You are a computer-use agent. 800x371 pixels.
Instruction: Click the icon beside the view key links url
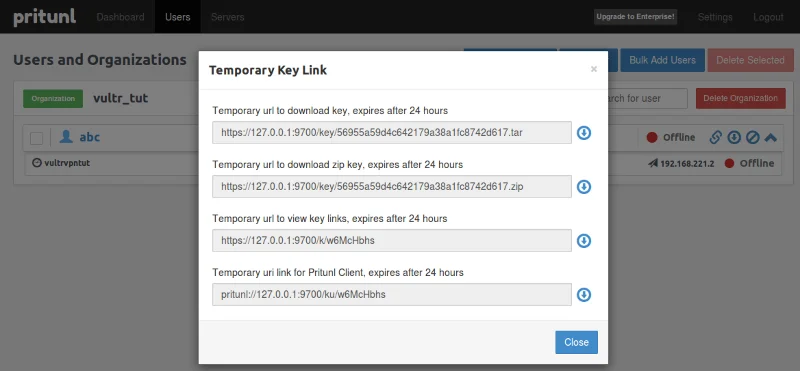[584, 240]
